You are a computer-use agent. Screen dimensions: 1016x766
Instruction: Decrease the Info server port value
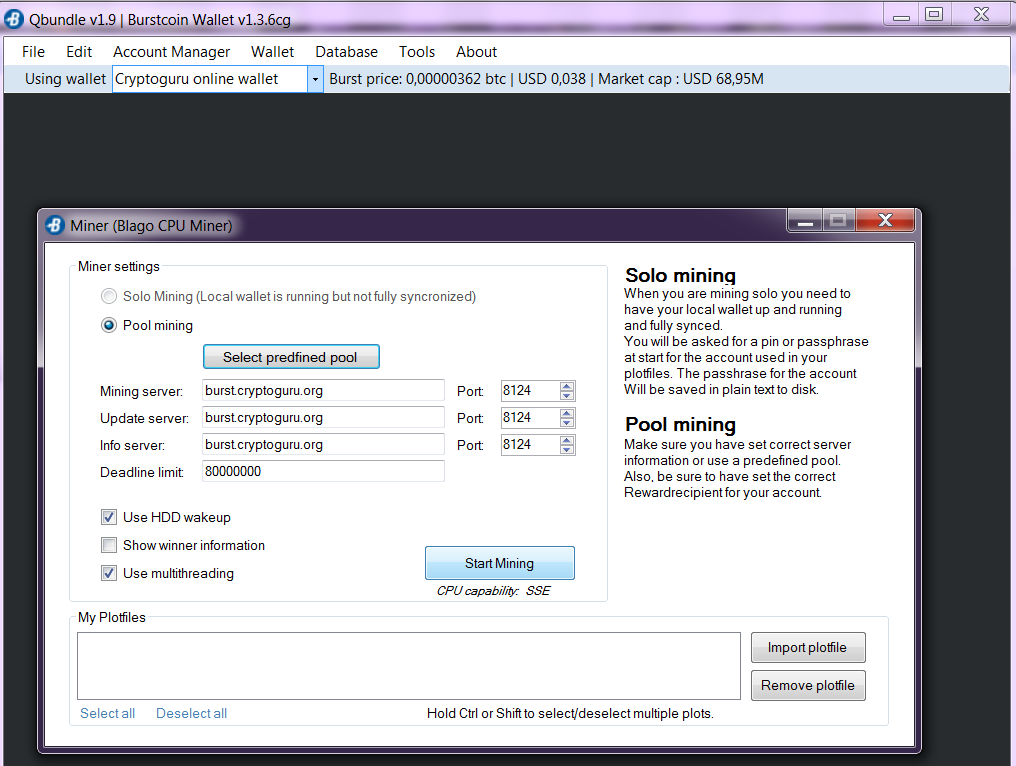(x=567, y=450)
